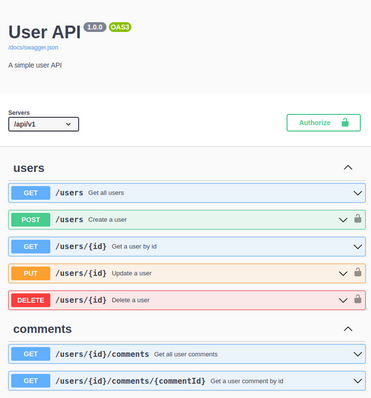Open the /docs/swagger.json link
The width and height of the screenshot is (371, 398).
[33, 47]
